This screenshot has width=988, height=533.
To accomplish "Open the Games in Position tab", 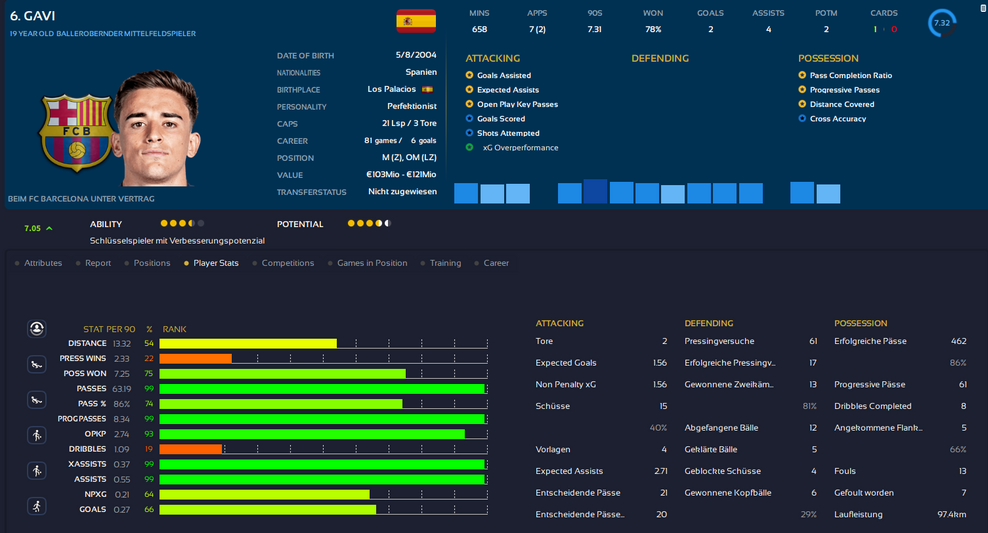I will coord(371,263).
